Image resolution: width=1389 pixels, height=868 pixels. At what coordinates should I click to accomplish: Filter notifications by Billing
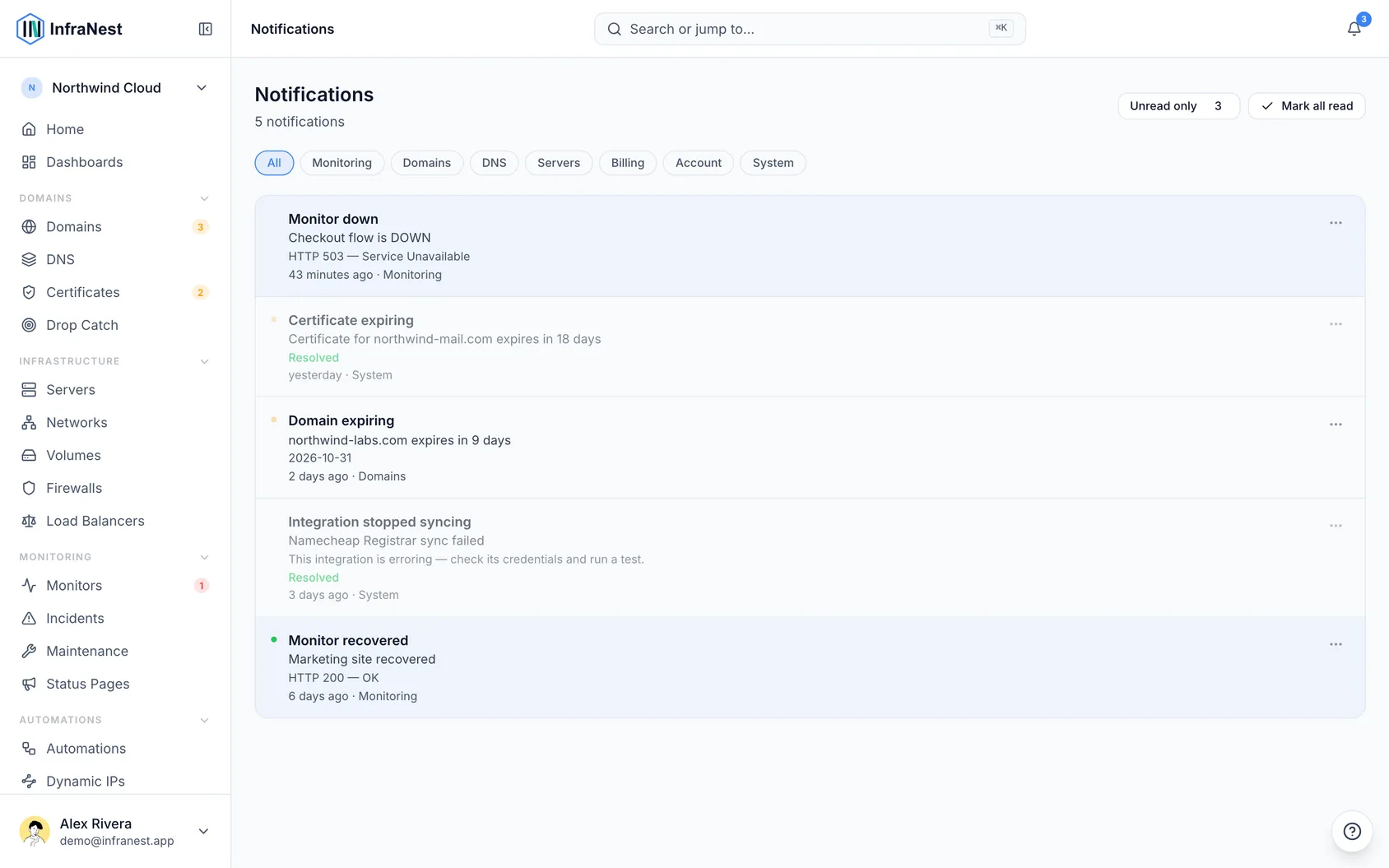(628, 163)
